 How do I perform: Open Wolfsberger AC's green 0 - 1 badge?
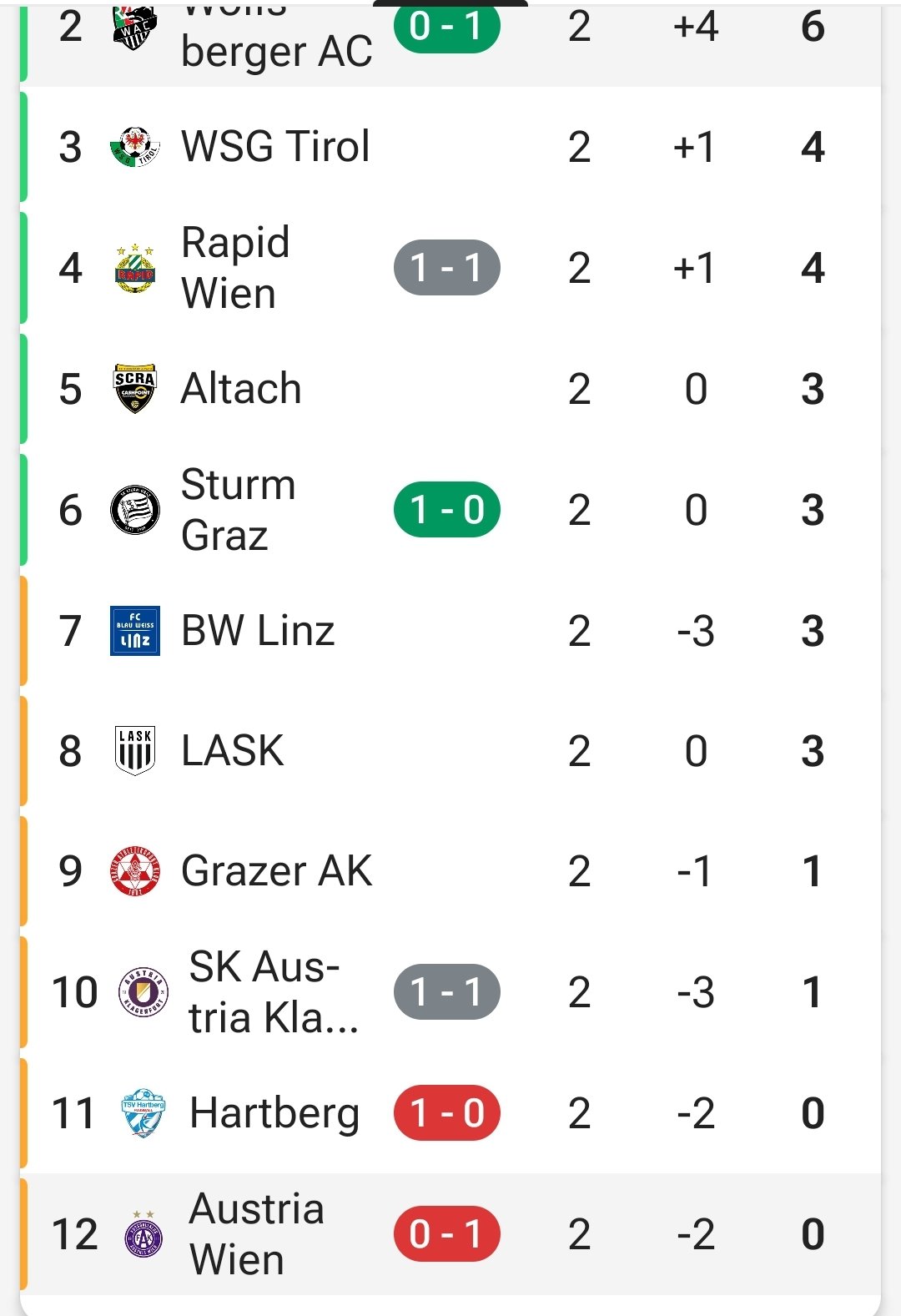point(447,27)
